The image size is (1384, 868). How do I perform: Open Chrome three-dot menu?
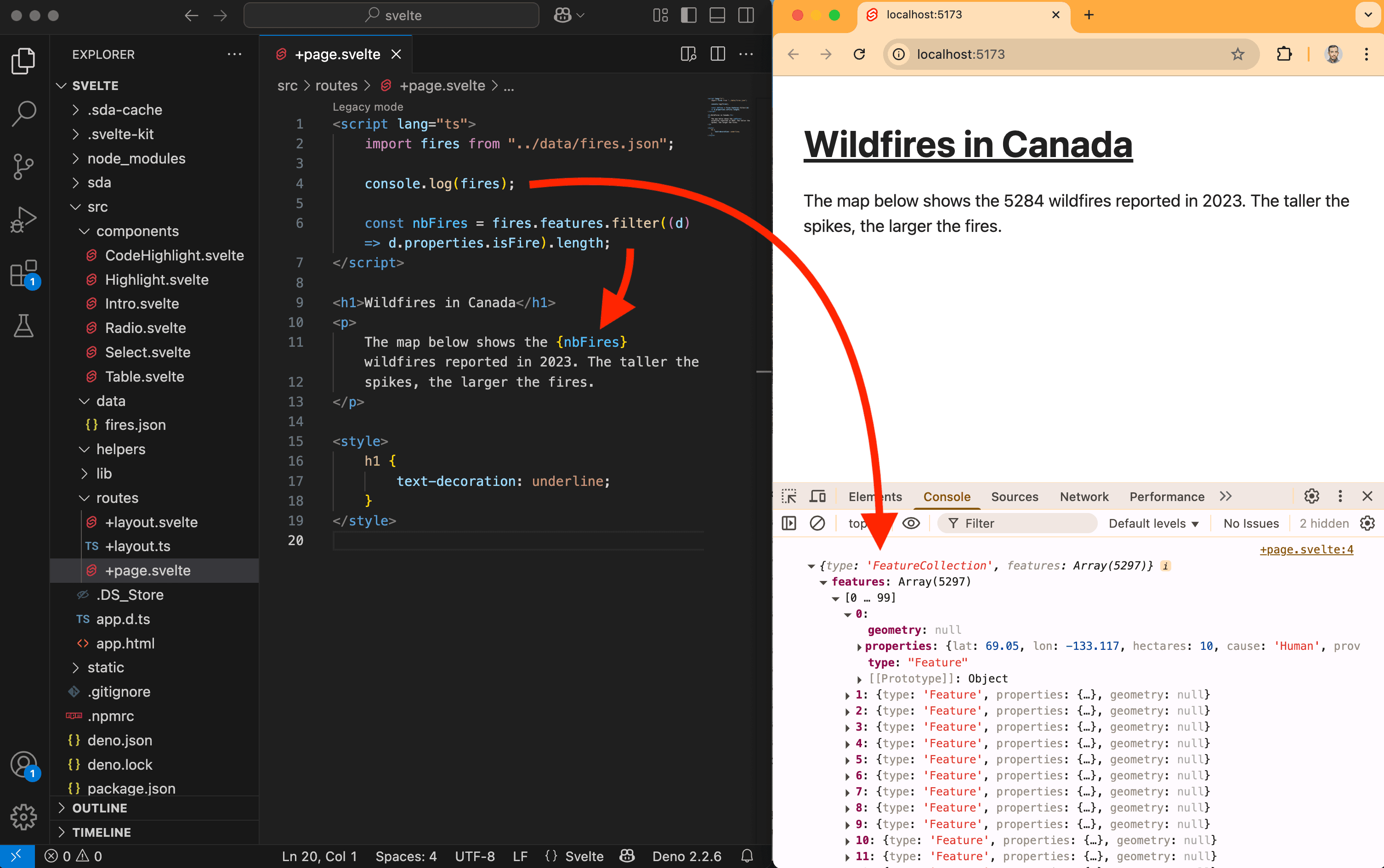pyautogui.click(x=1366, y=55)
